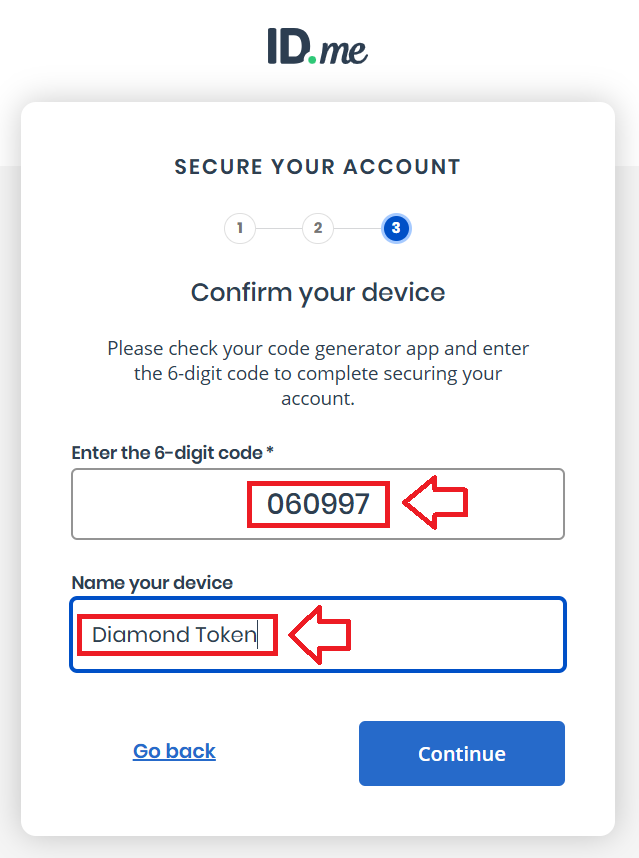
Task: Click the red arrow beside Diamond Token
Action: [x=320, y=634]
